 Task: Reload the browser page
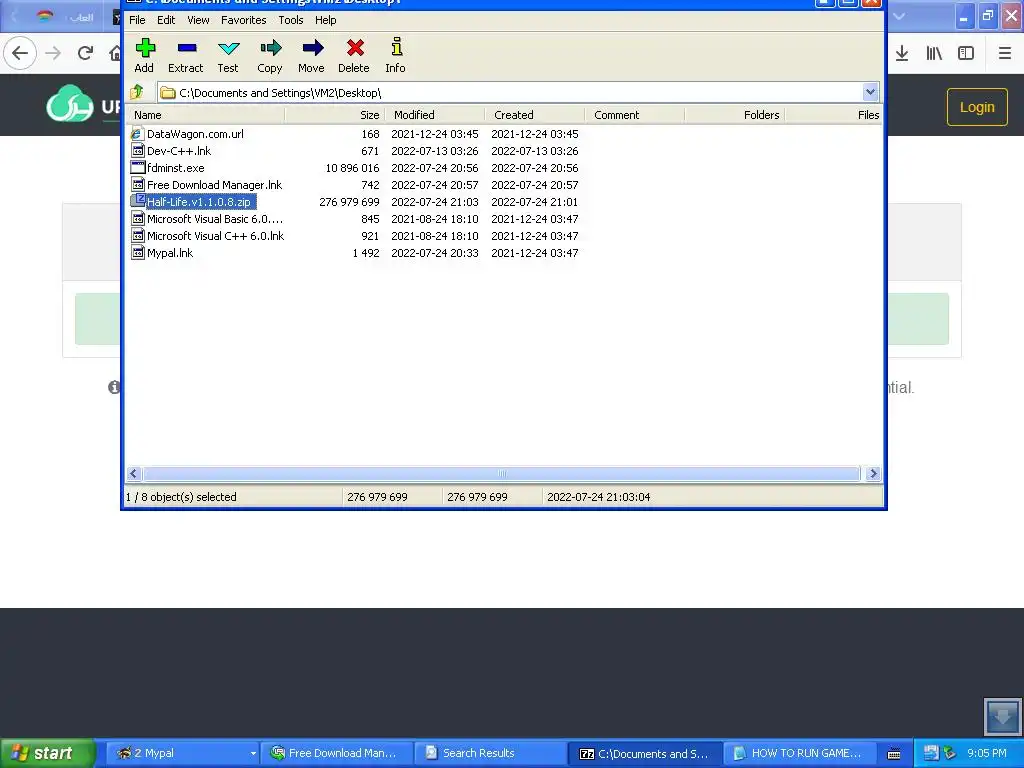85,53
